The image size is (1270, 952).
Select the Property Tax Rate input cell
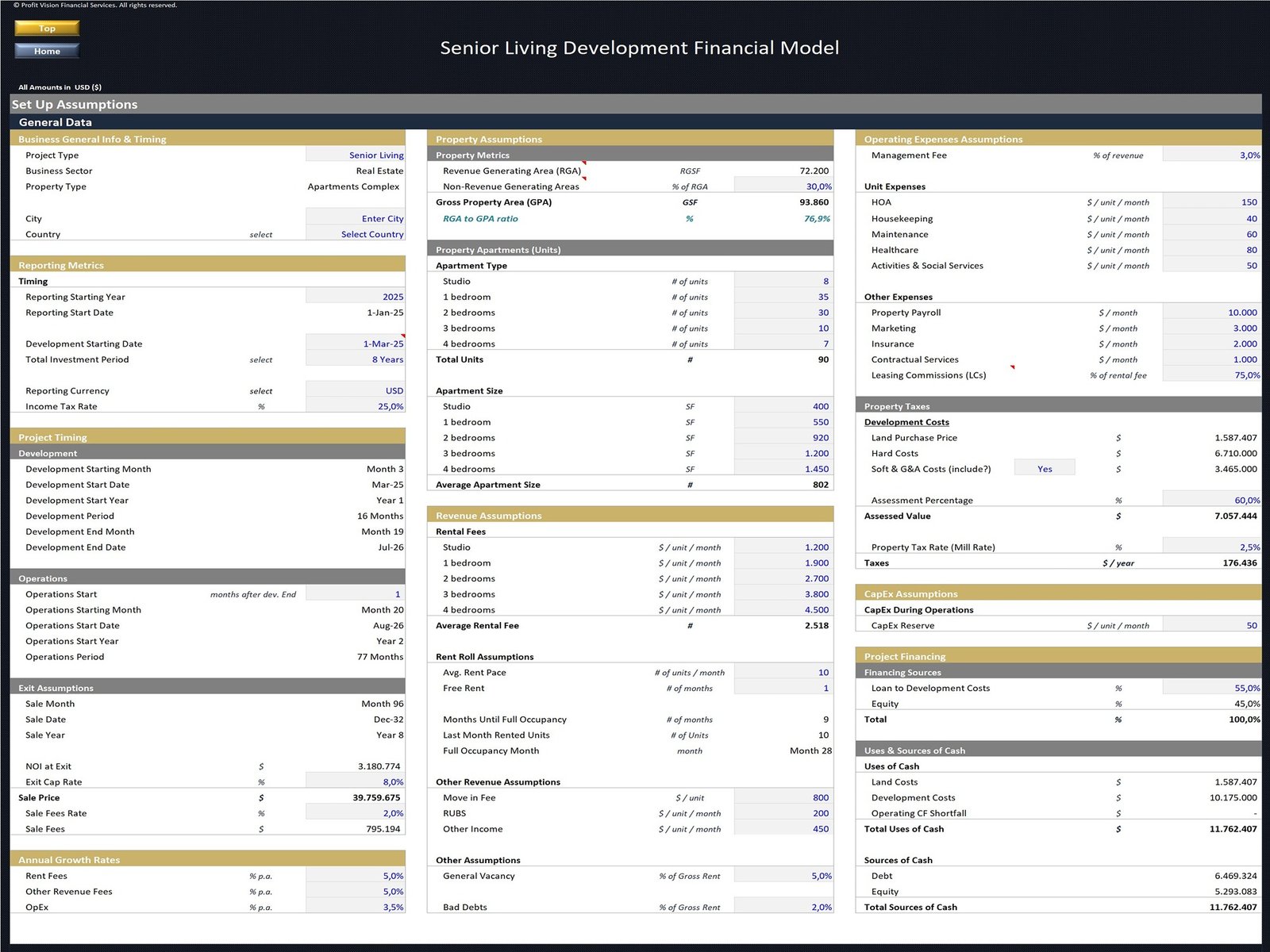click(1211, 547)
